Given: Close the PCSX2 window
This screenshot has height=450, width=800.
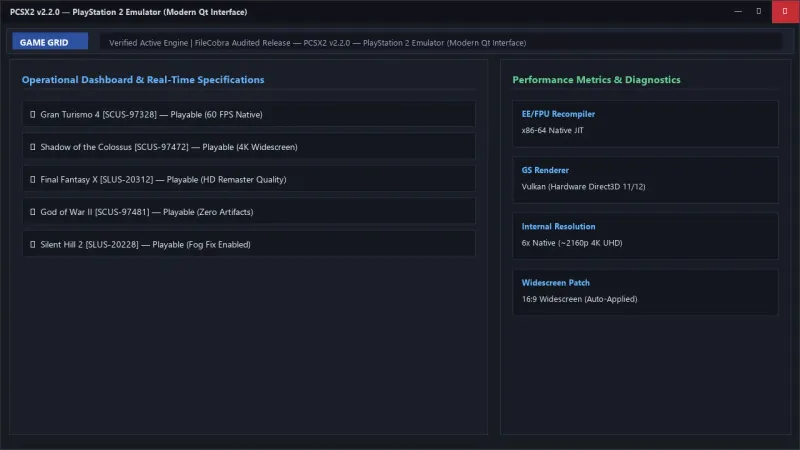Looking at the screenshot, I should coord(785,11).
